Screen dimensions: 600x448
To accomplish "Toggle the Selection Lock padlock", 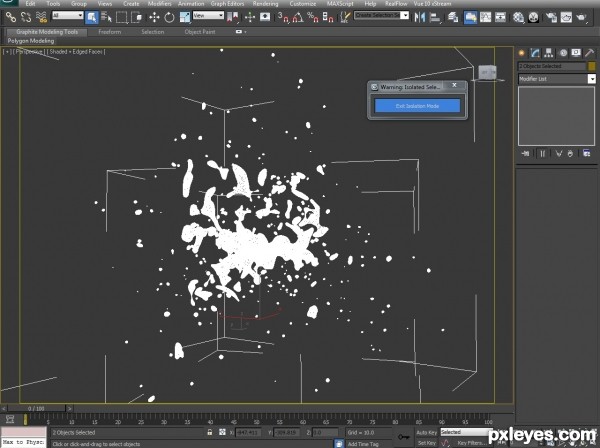I will pos(210,432).
